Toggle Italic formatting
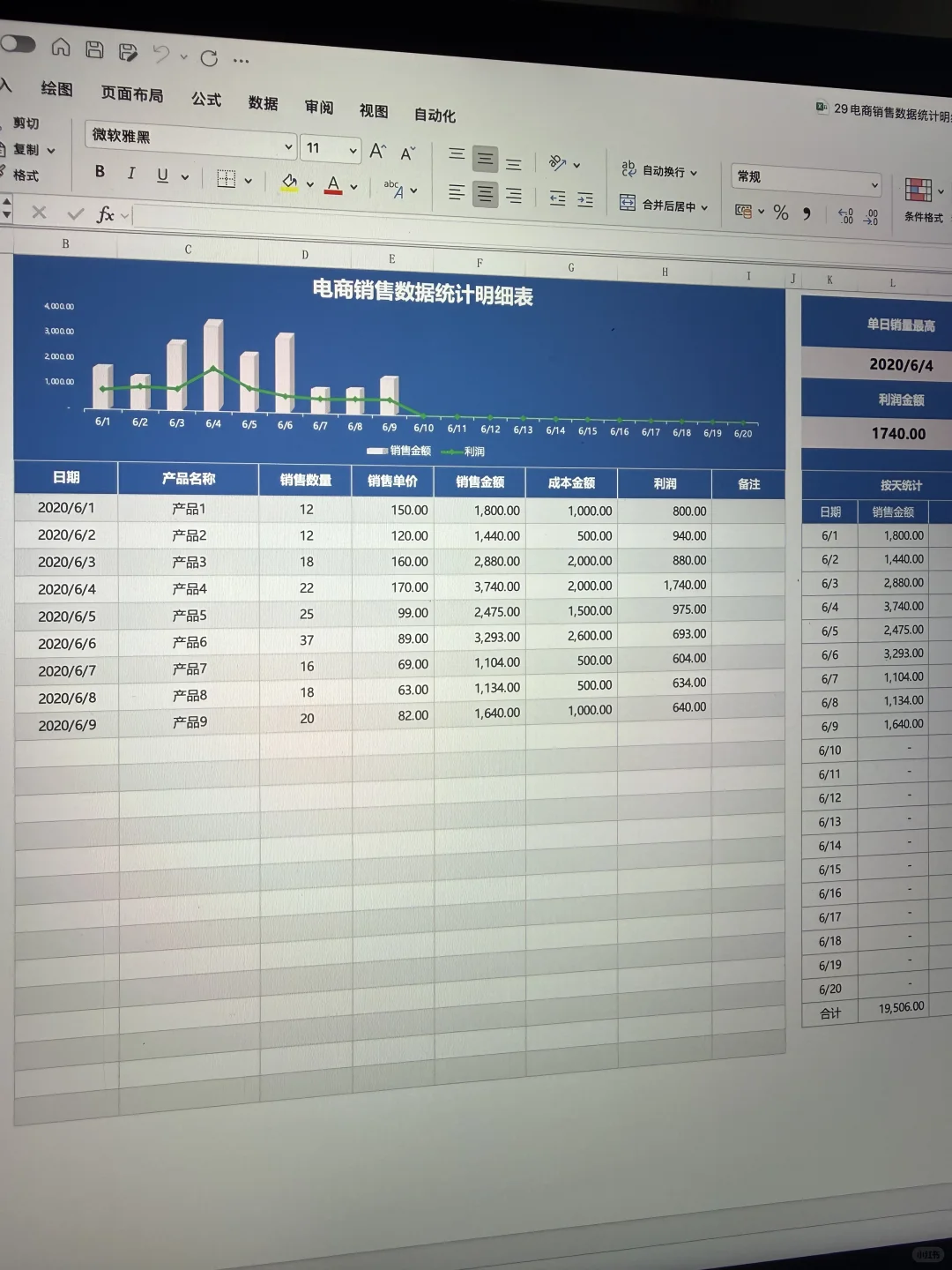Viewport: 952px width, 1270px height. tap(131, 173)
